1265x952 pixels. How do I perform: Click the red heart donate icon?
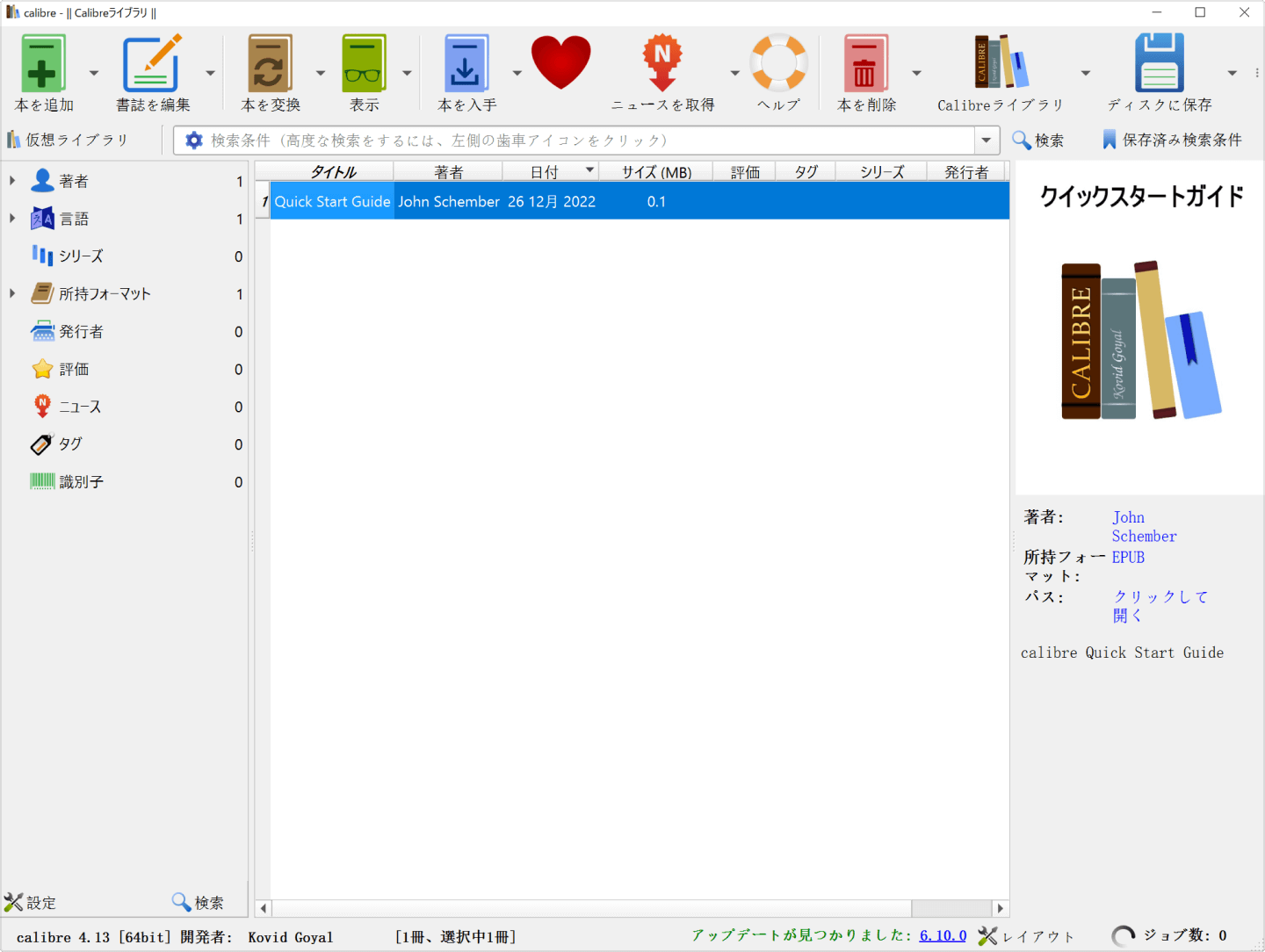560,62
